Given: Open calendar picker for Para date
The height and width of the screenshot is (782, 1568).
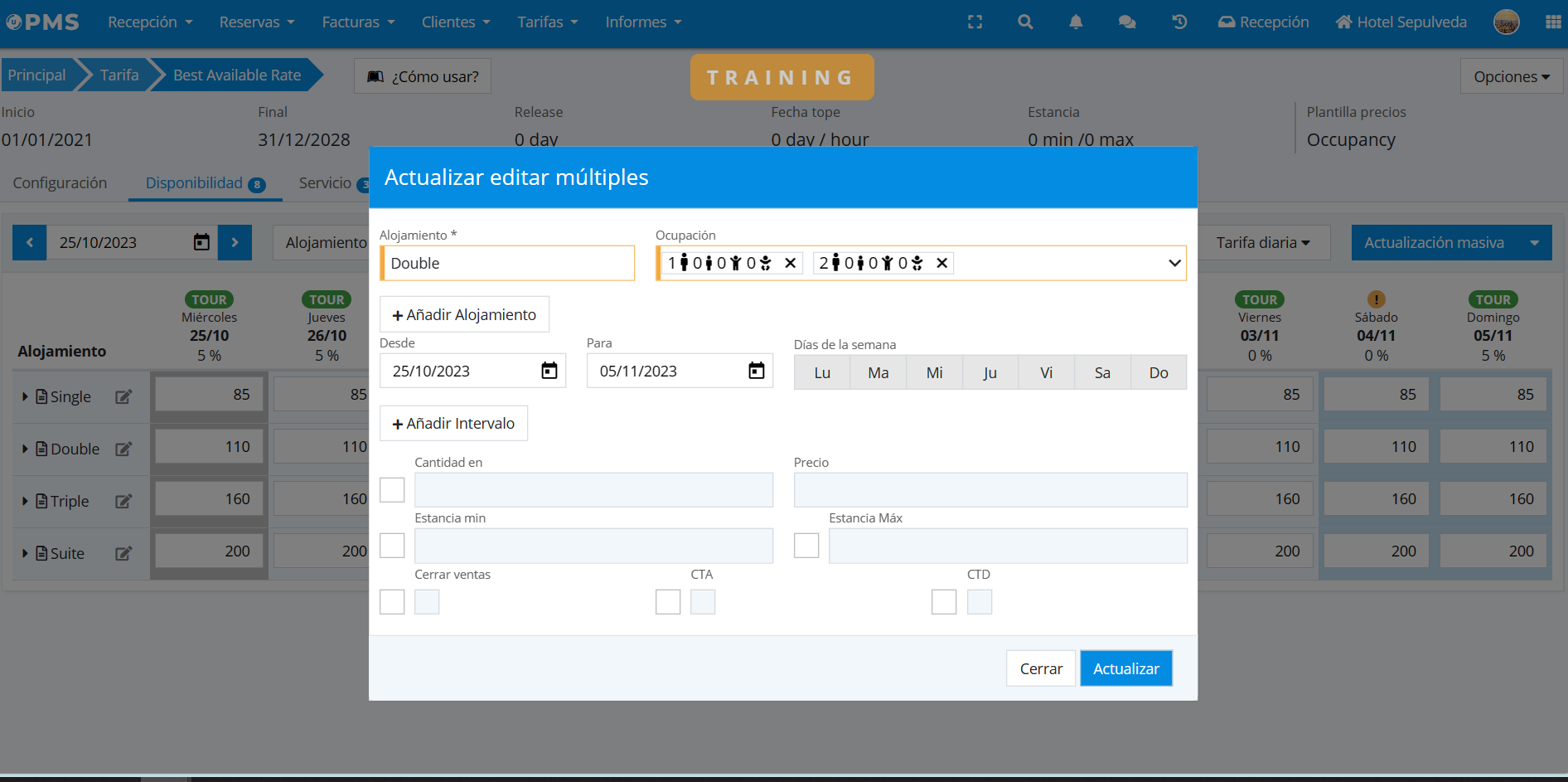Looking at the screenshot, I should pyautogui.click(x=756, y=371).
